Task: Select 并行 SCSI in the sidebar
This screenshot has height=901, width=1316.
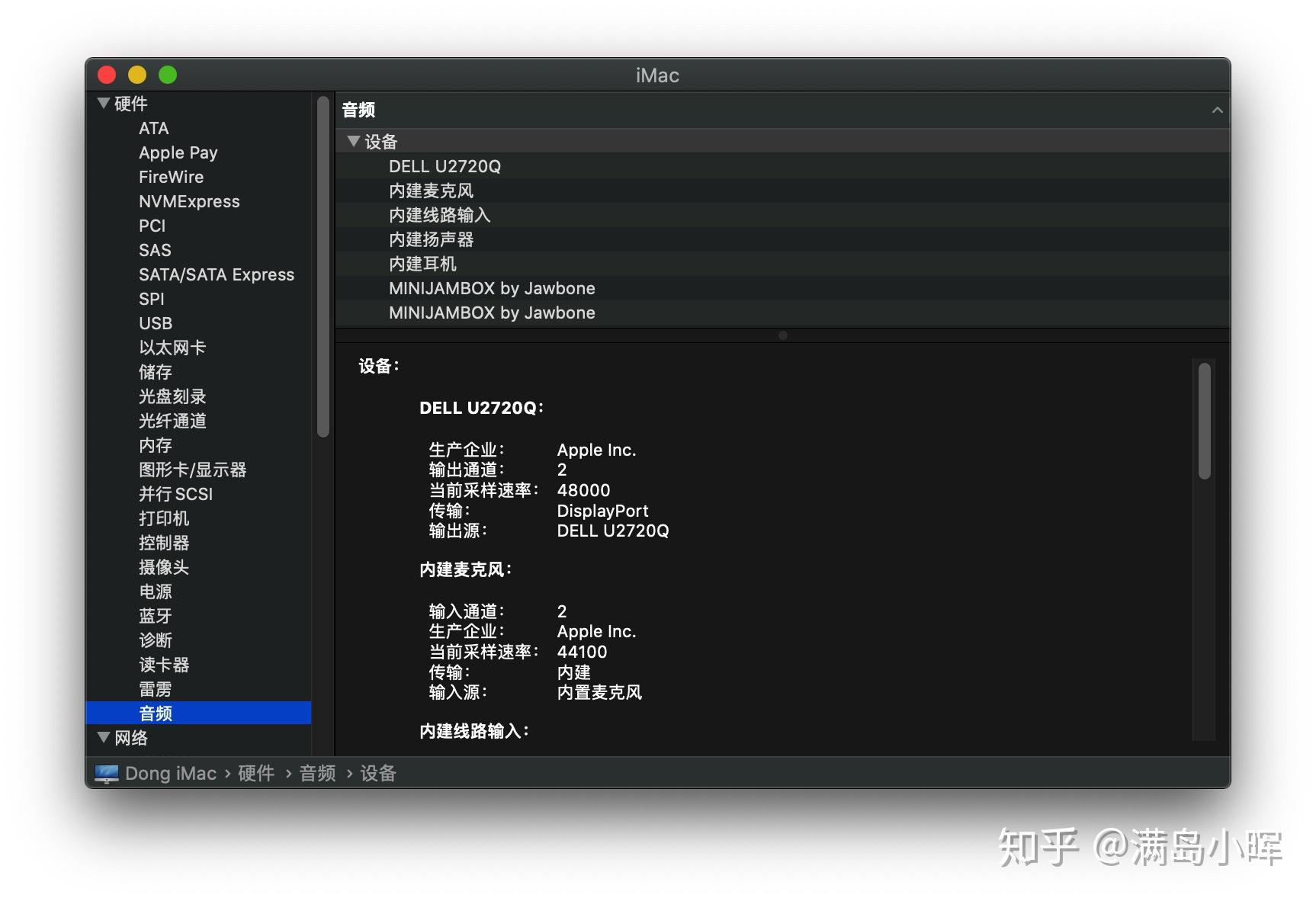Action: click(x=176, y=494)
